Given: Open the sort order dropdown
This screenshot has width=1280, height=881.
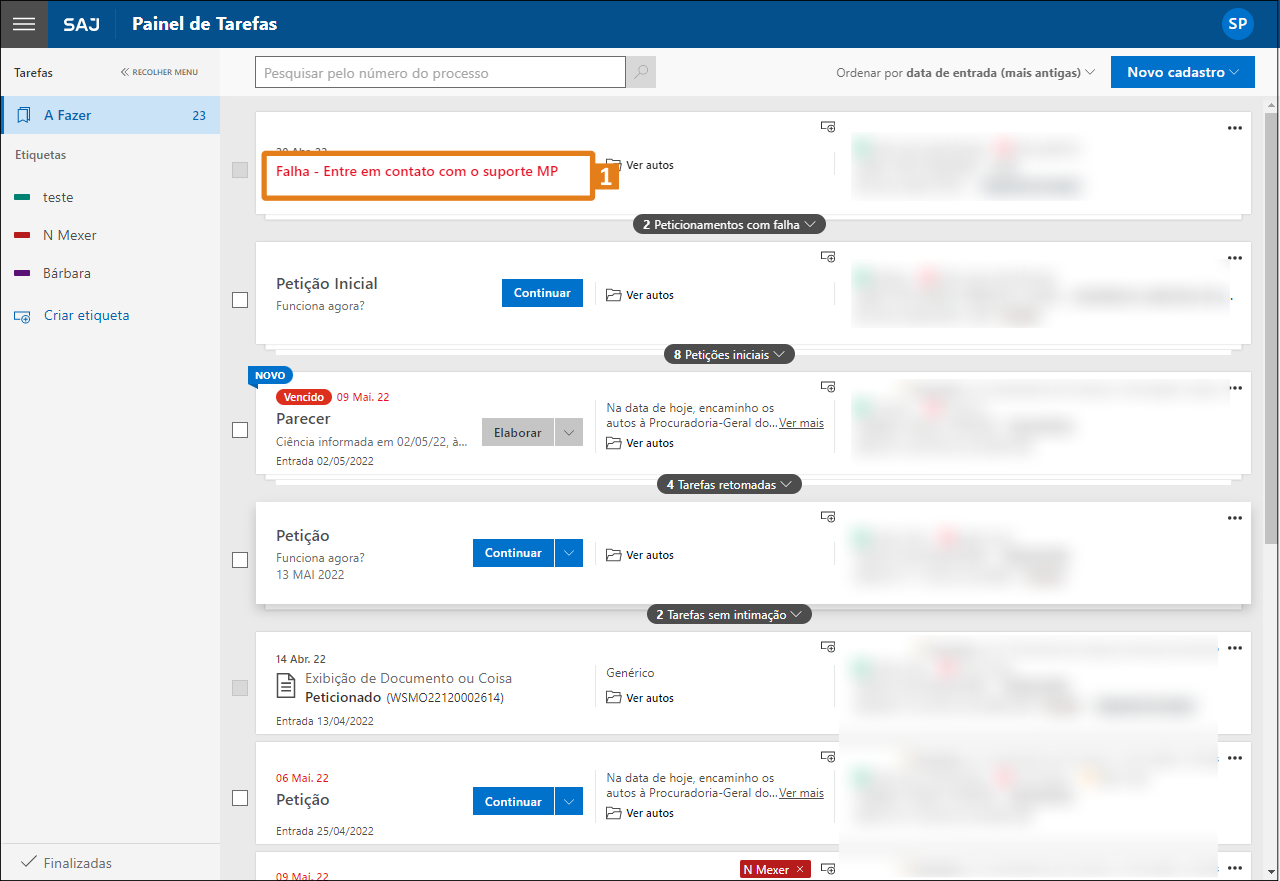Looking at the screenshot, I should pos(966,73).
